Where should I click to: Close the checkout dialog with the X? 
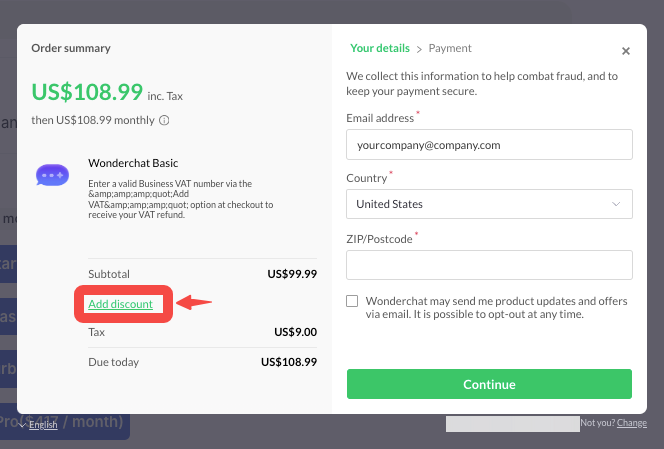point(626,51)
